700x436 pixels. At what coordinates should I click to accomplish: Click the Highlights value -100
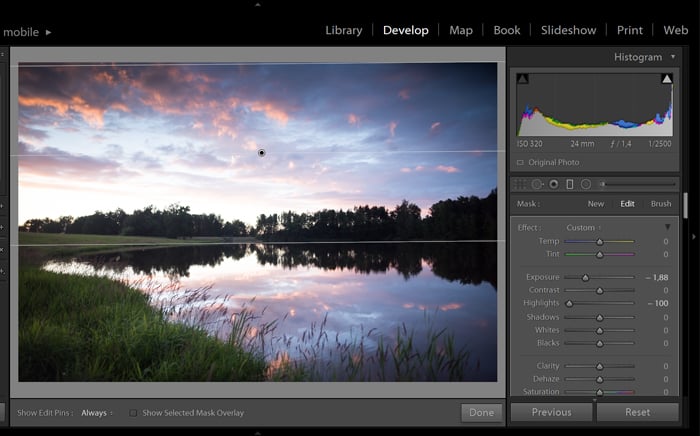pos(658,303)
